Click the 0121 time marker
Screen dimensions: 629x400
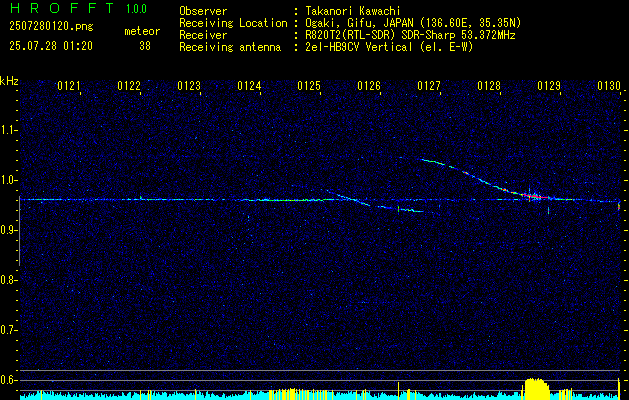click(x=69, y=86)
